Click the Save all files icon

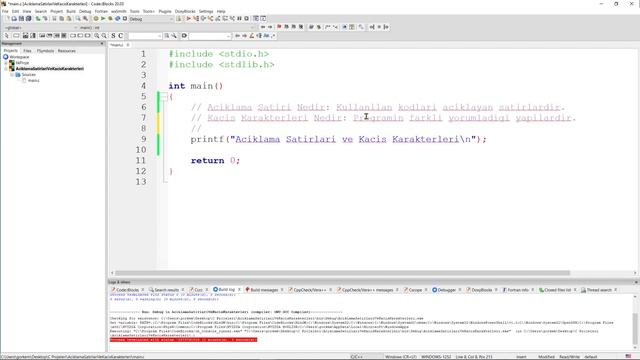pos(29,19)
